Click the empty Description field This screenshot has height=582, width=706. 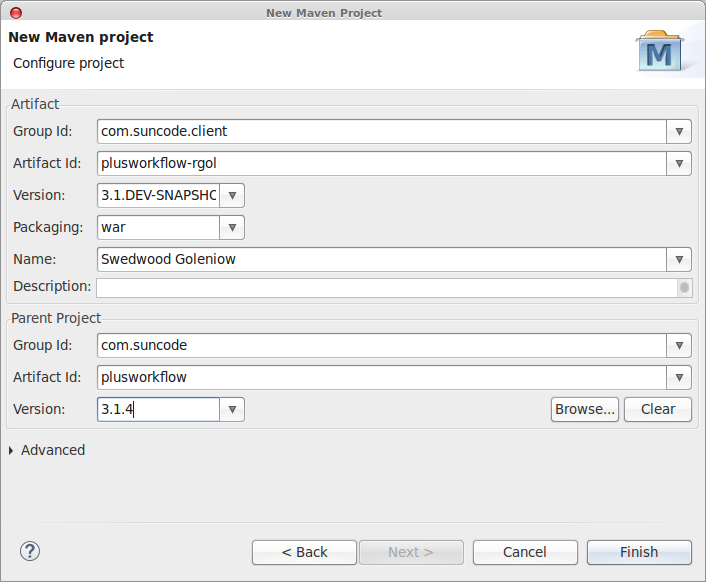coord(387,288)
